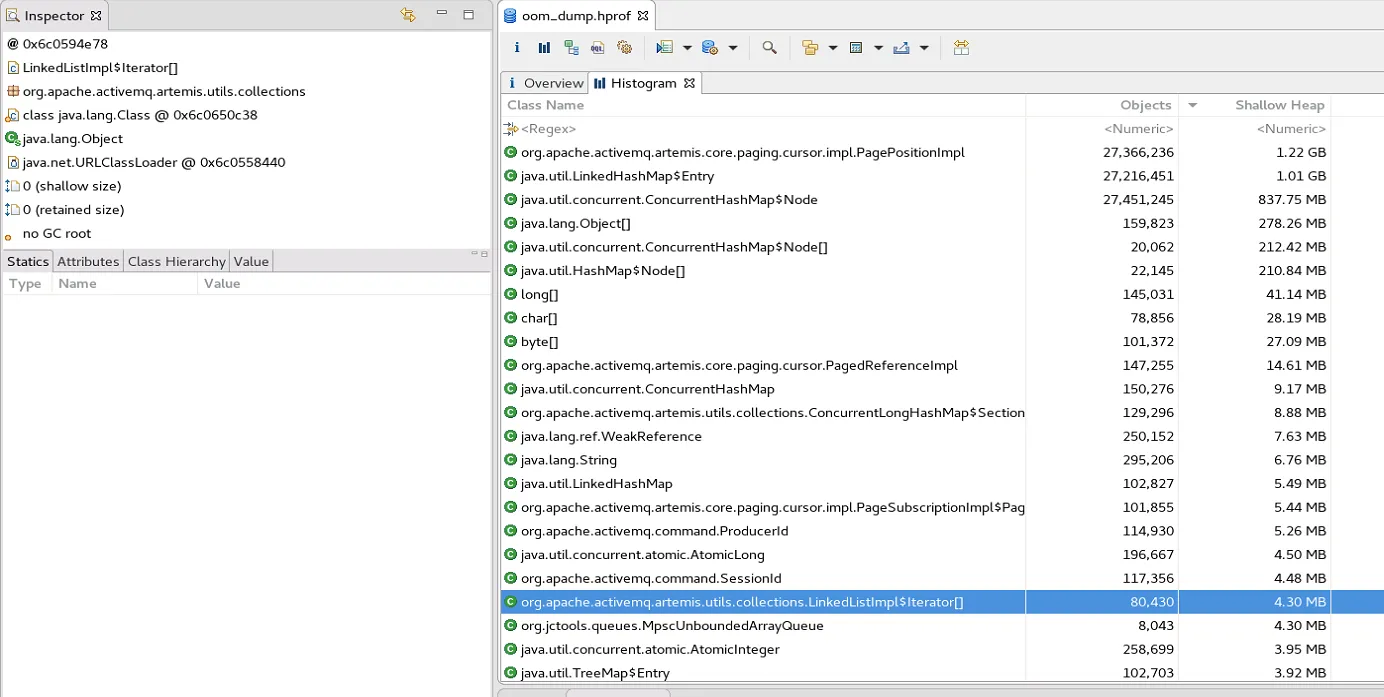The width and height of the screenshot is (1384, 697).
Task: Open dropdown beside run expert report icon
Action: pos(687,48)
